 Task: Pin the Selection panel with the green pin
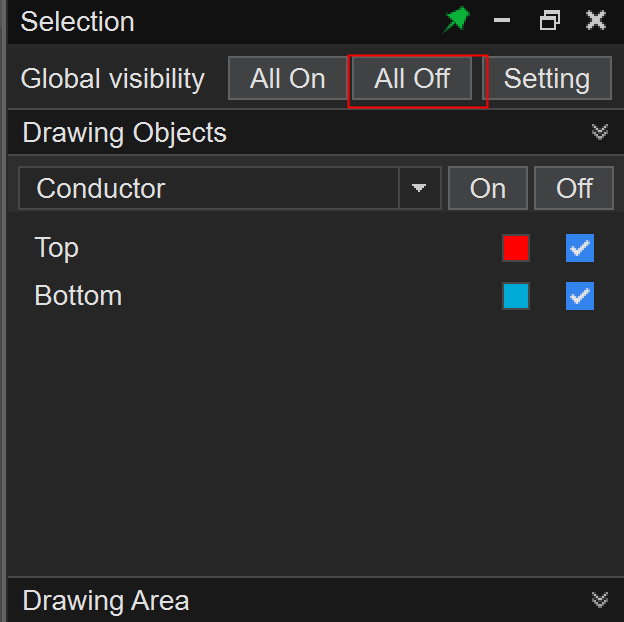[x=457, y=21]
